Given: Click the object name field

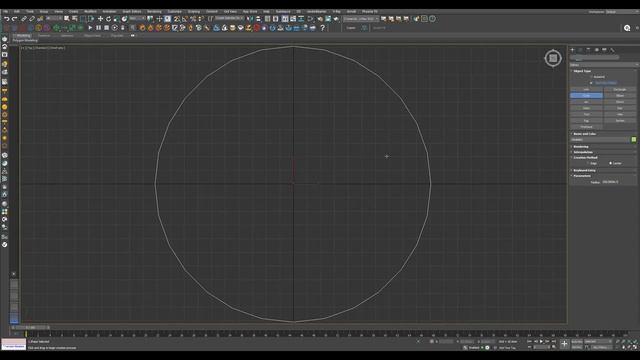Looking at the screenshot, I should coord(600,139).
